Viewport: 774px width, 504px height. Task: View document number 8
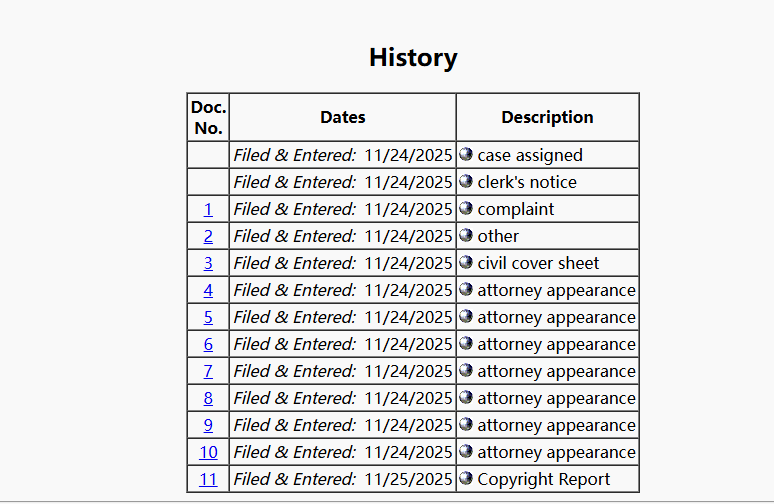point(208,399)
